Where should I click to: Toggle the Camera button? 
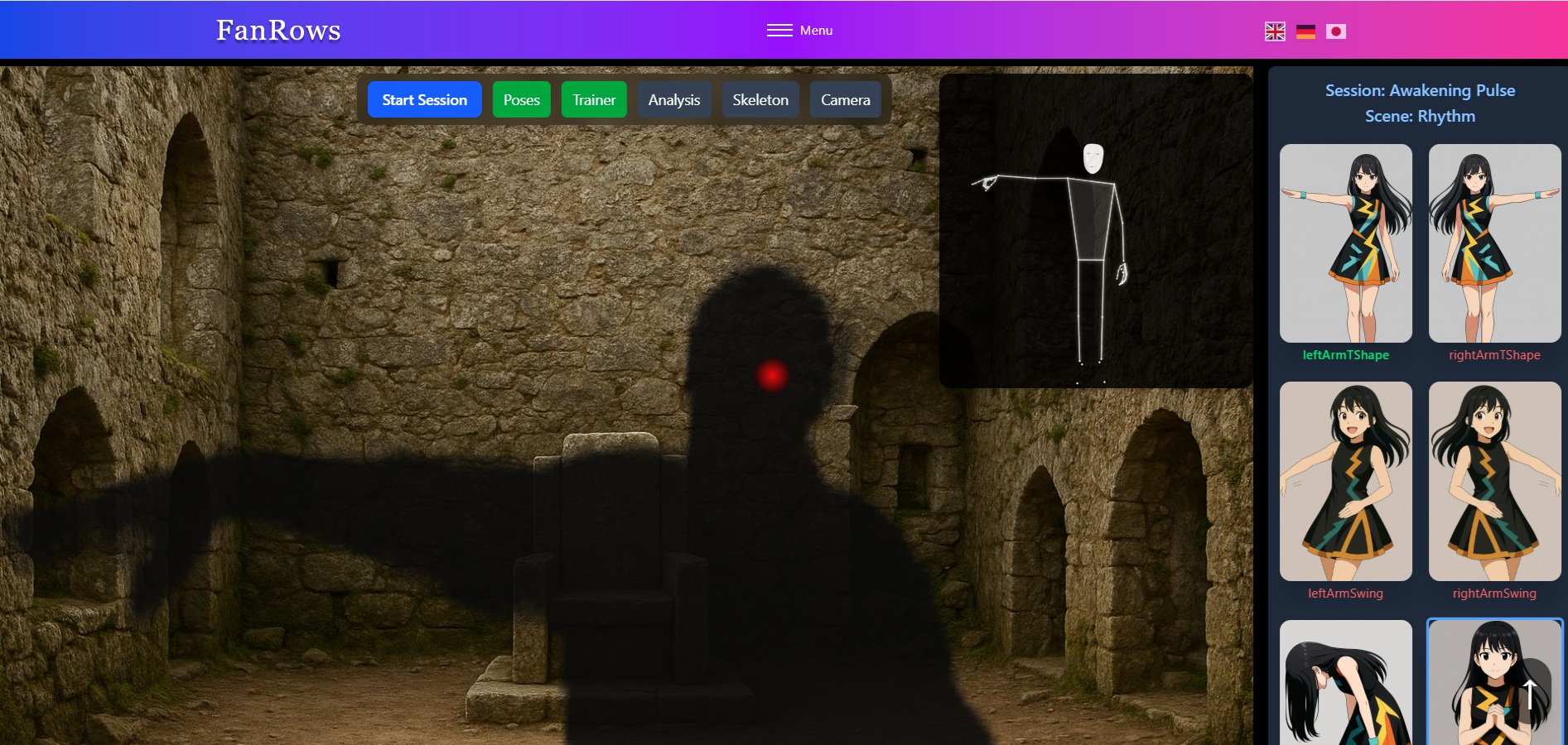click(845, 100)
